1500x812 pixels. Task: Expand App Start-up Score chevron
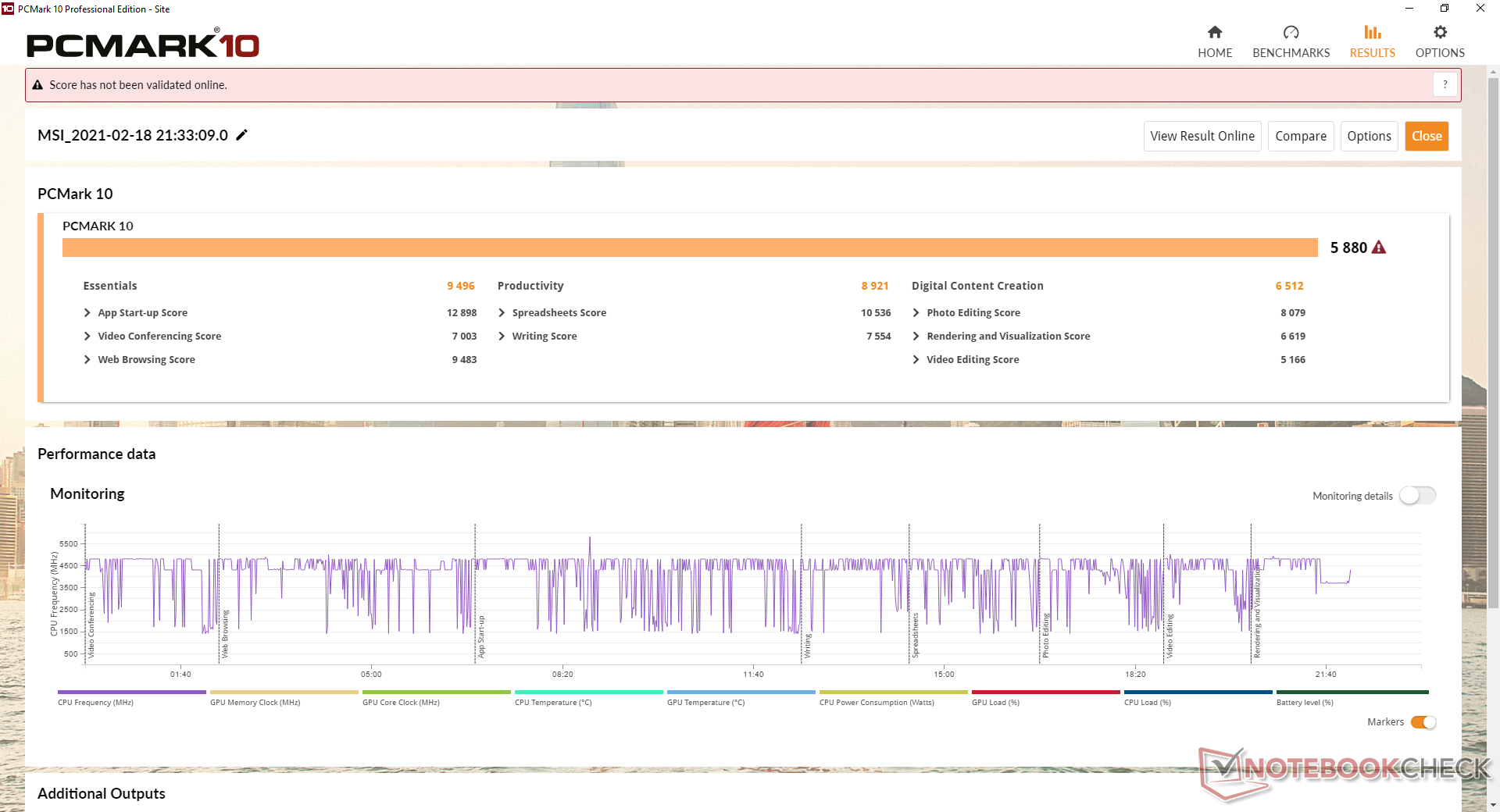tap(87, 312)
